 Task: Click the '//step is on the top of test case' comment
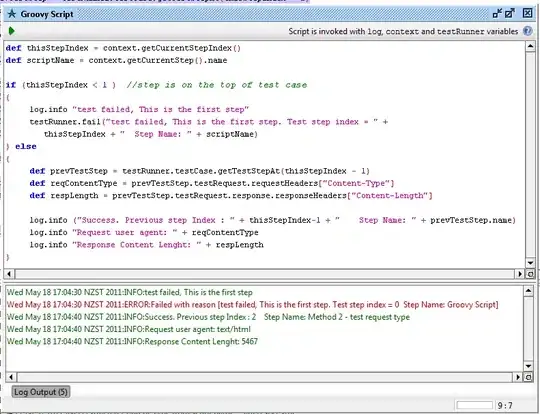(x=217, y=85)
